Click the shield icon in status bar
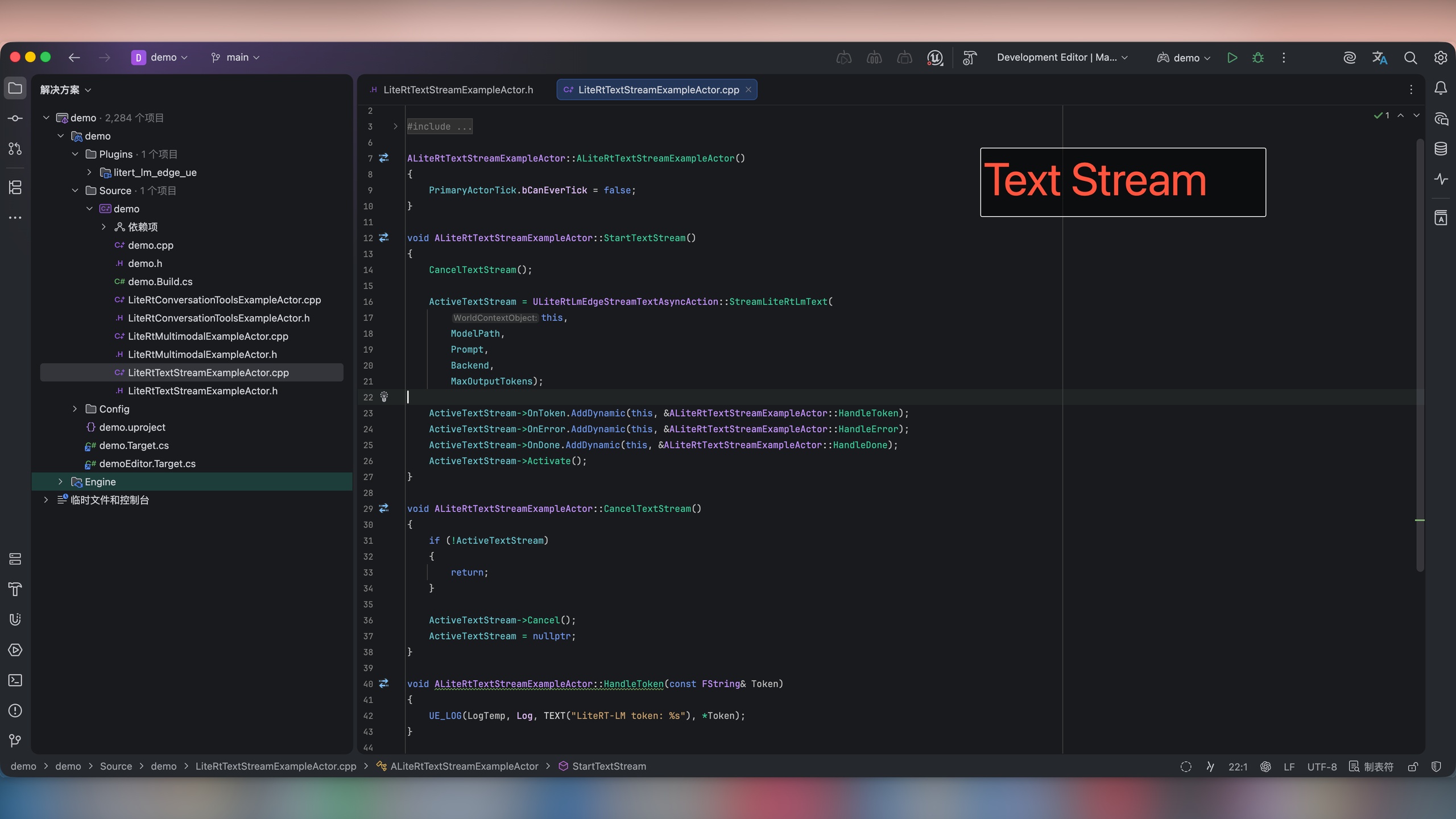1456x819 pixels. [x=1437, y=767]
